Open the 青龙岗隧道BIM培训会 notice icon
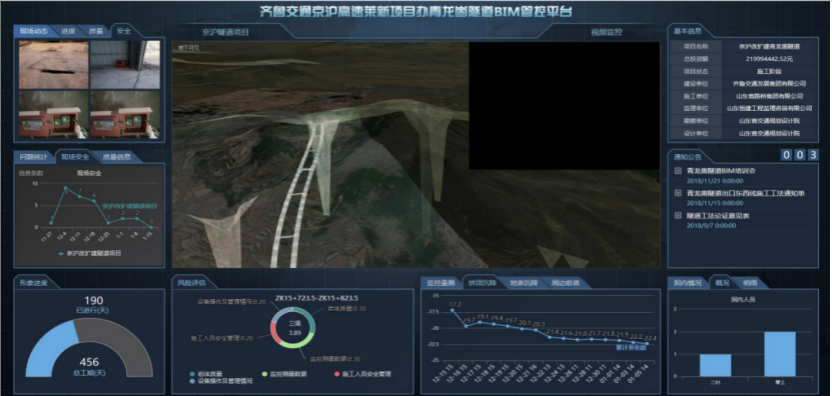832x396 pixels. point(678,171)
